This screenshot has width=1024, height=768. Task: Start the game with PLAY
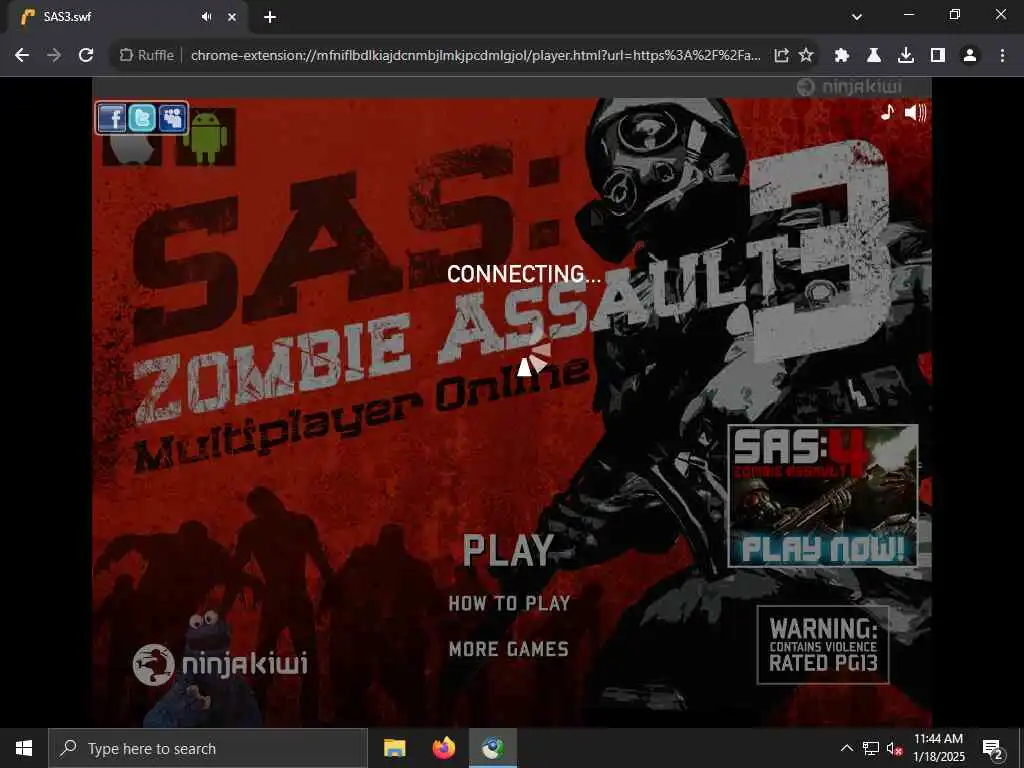508,551
